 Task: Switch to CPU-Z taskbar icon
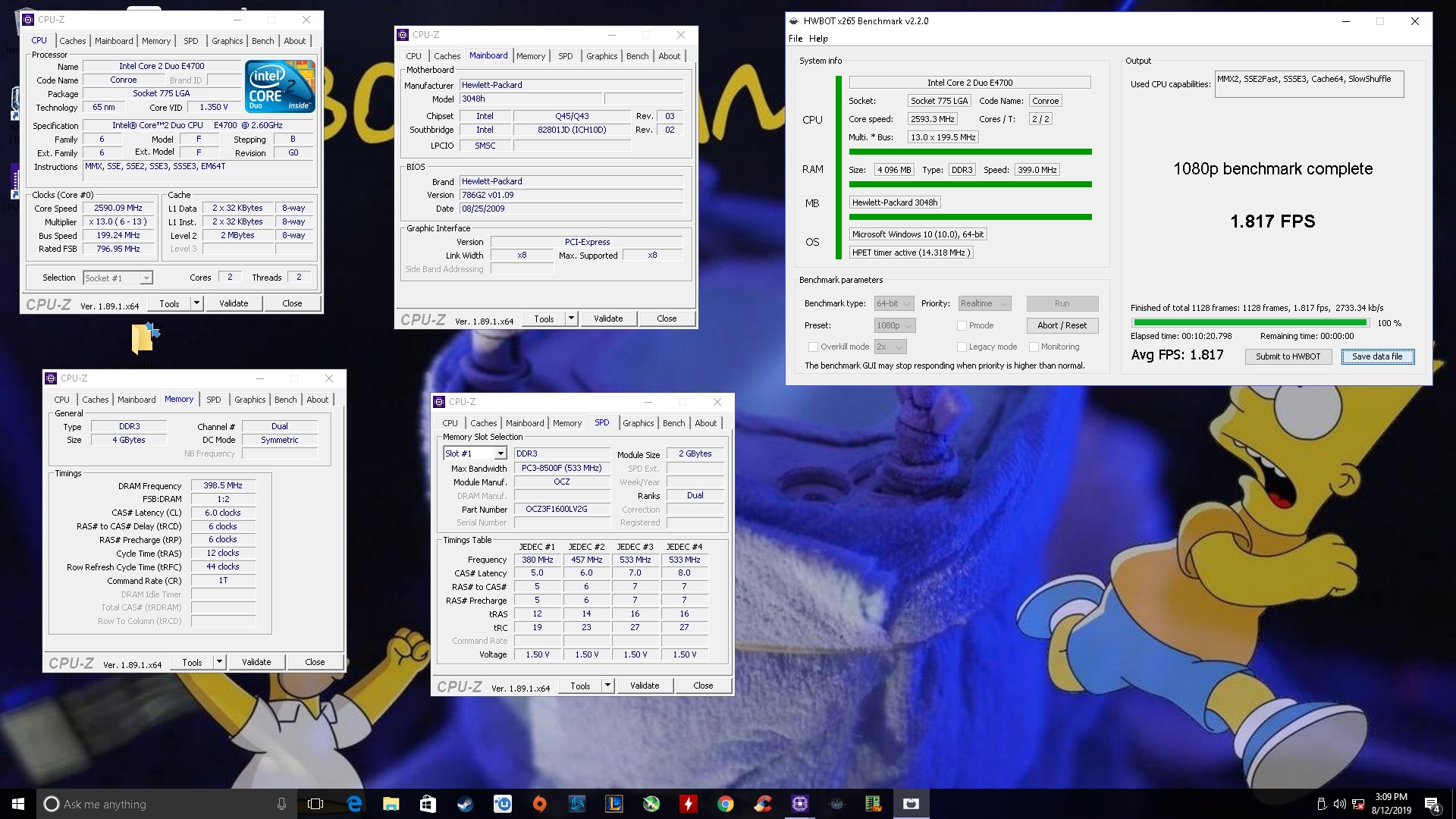[799, 804]
